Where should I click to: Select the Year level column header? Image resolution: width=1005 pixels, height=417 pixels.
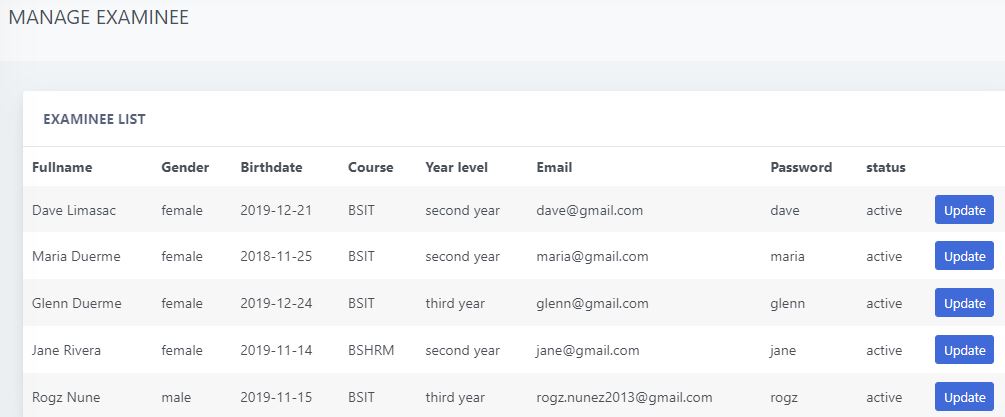(x=456, y=167)
